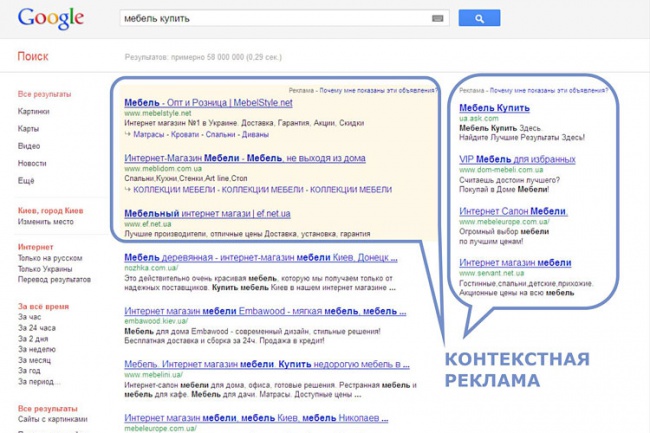650x433 pixels.
Task: Open right-side ad Интернет магазин мебели senant
Action: coord(515,263)
